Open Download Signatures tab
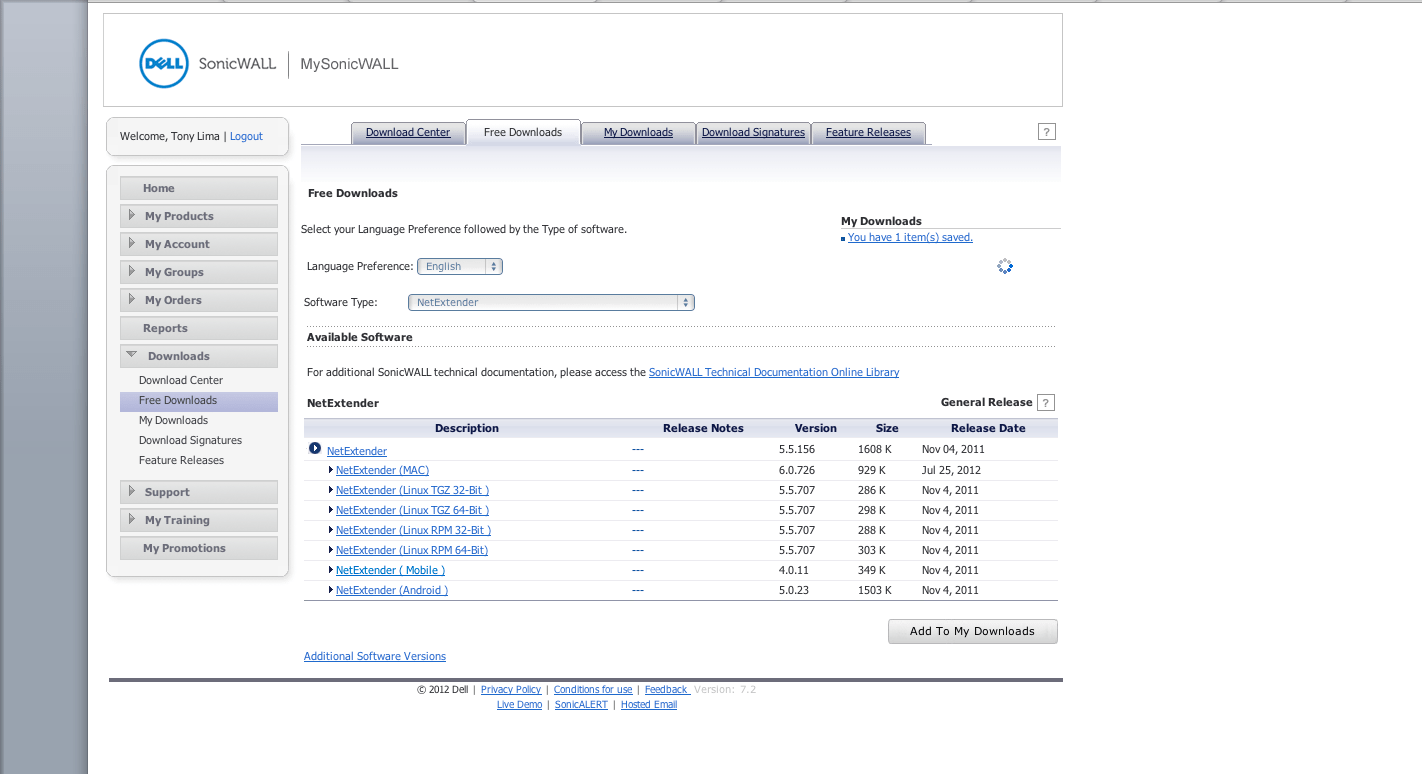 coord(753,132)
